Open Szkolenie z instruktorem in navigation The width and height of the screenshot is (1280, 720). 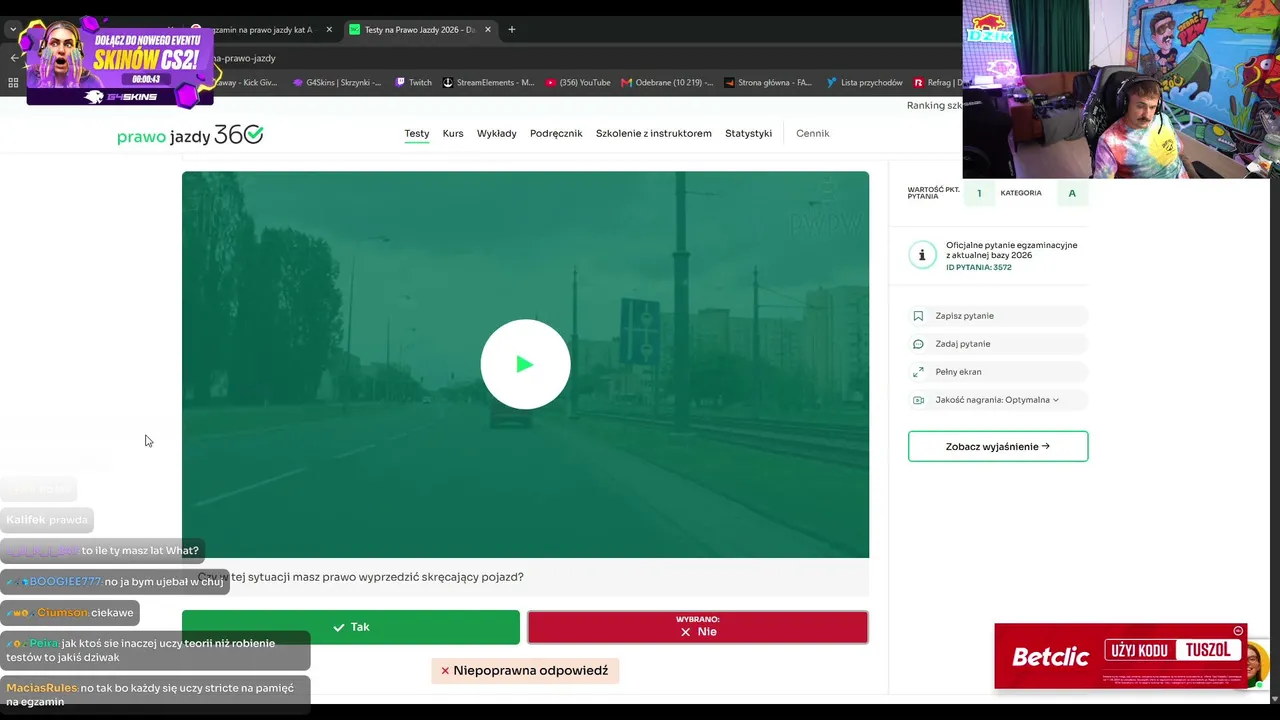(654, 133)
